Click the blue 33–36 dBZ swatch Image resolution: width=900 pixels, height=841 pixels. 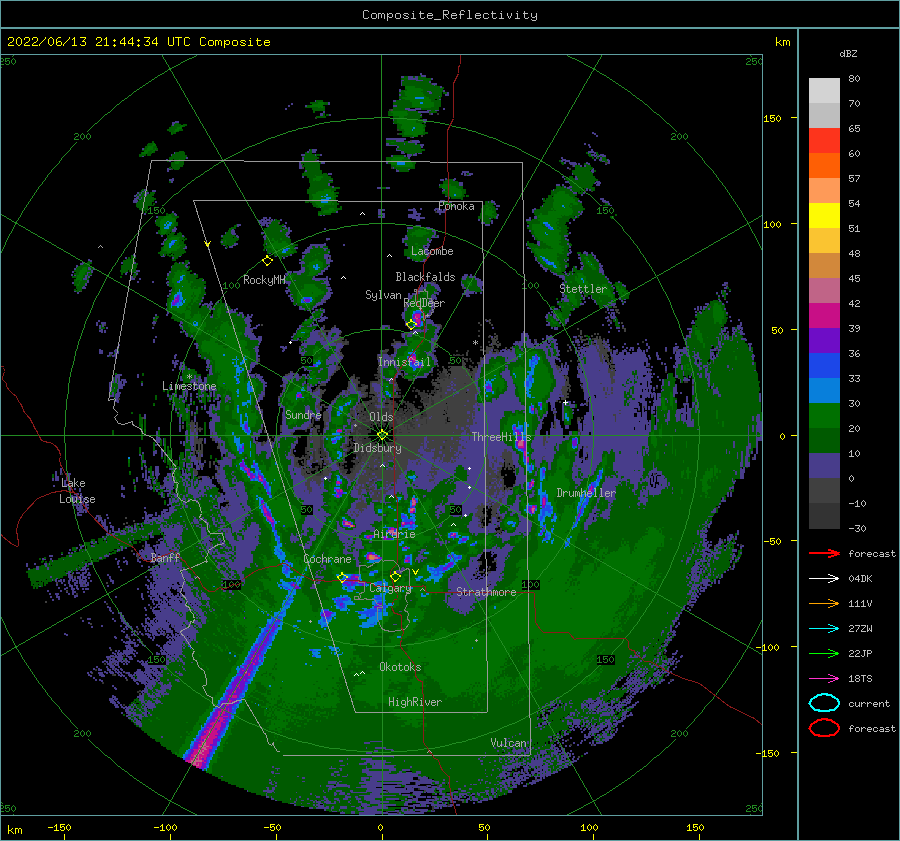click(824, 366)
